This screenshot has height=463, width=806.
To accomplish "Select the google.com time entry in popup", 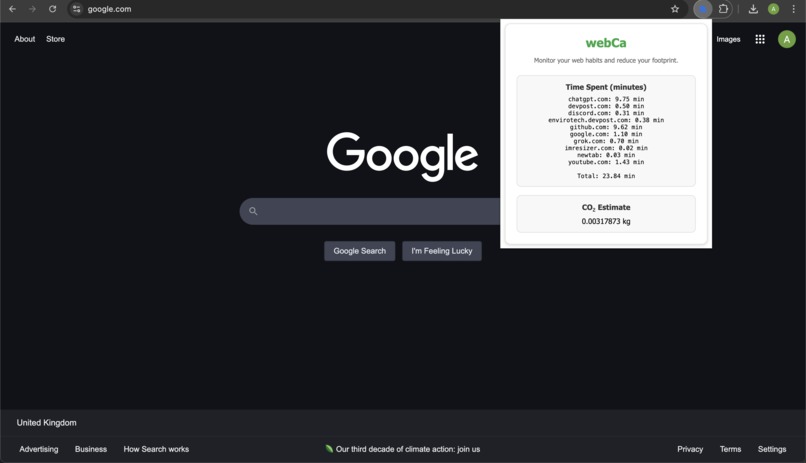I will click(606, 134).
